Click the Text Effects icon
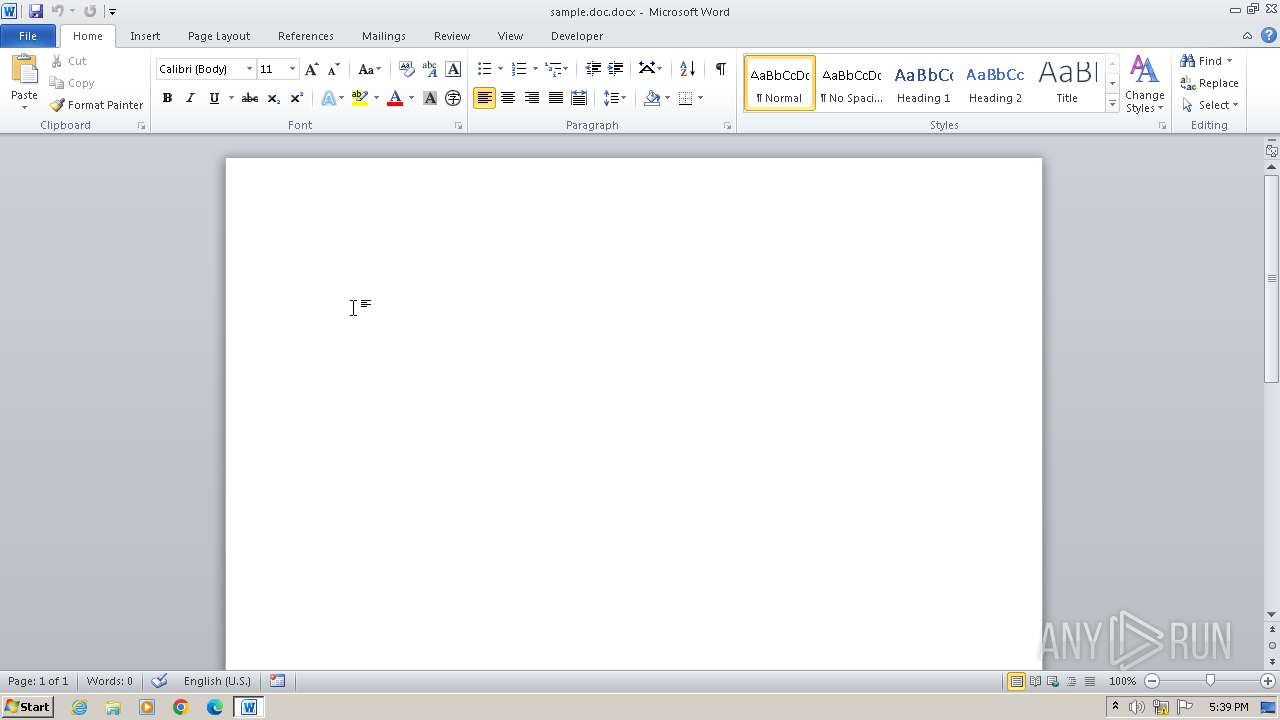 328,98
